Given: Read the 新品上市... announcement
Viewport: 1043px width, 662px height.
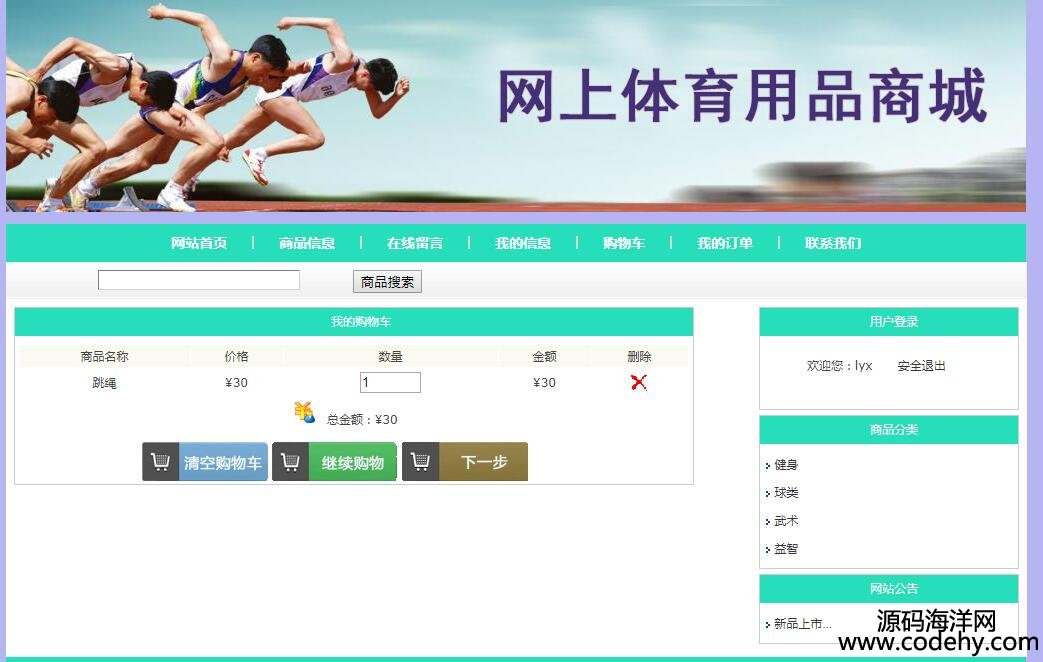Looking at the screenshot, I should [x=802, y=623].
